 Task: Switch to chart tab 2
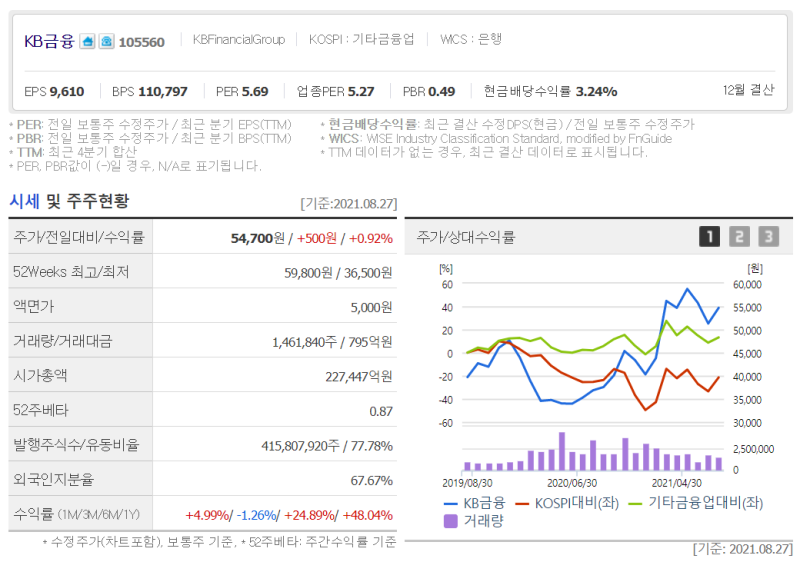(x=739, y=237)
